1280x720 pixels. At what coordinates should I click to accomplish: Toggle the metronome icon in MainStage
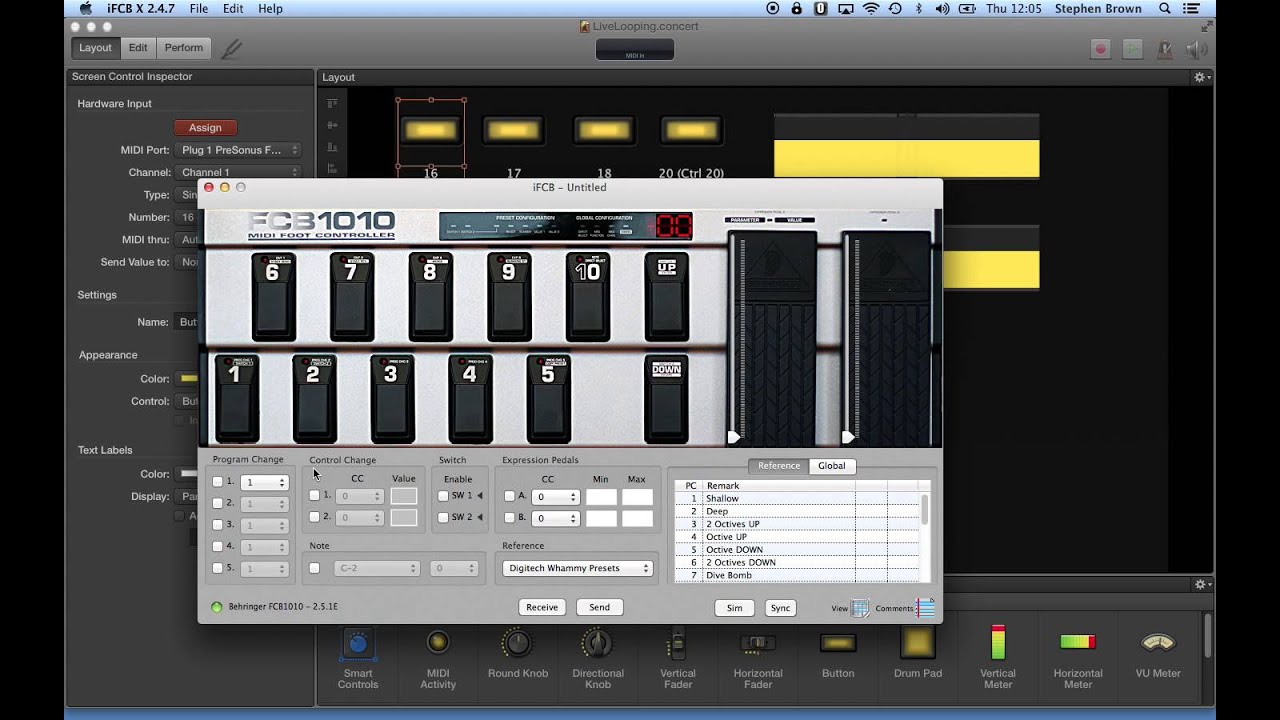pyautogui.click(x=1165, y=48)
